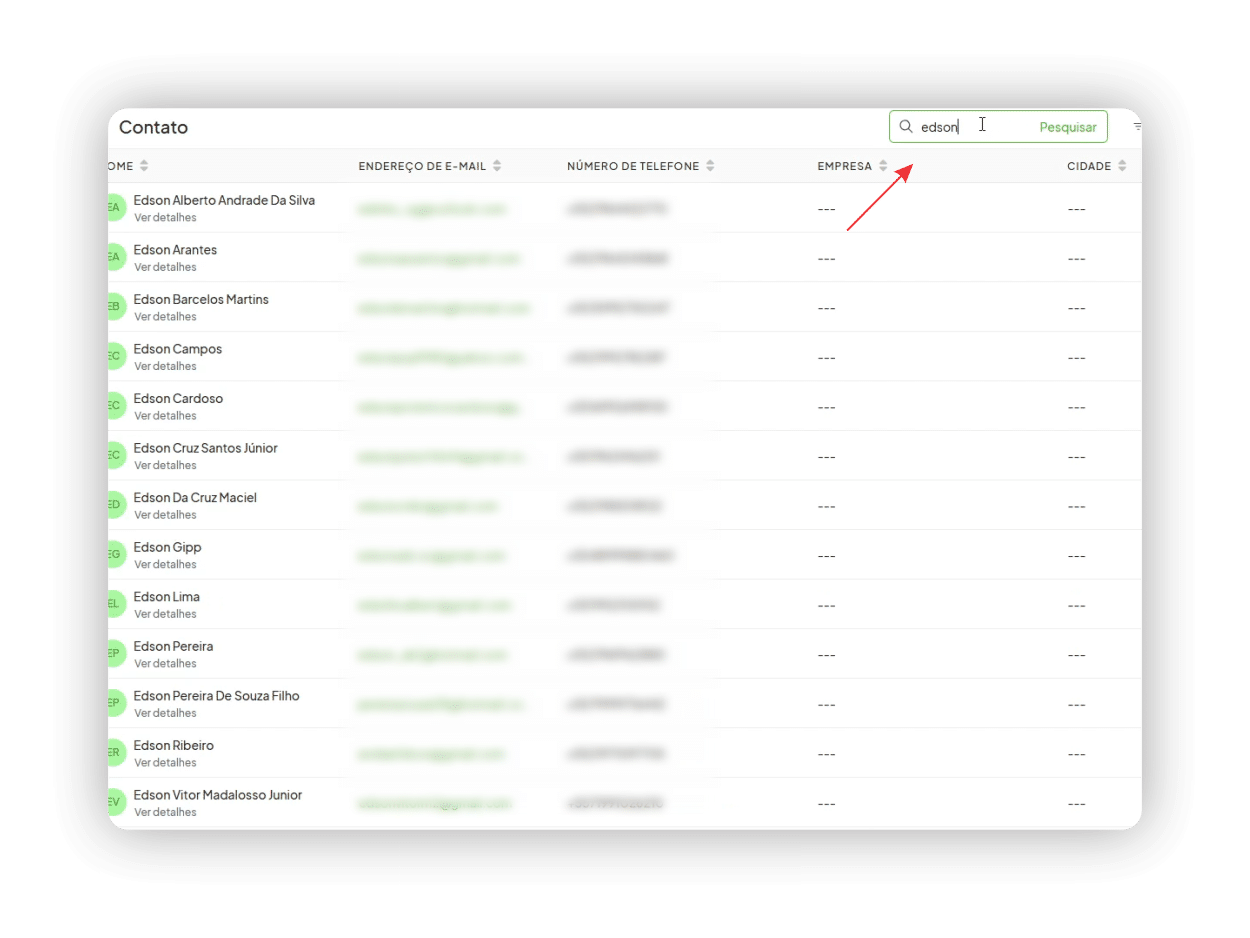1250x938 pixels.
Task: Select the name 'Edson Alberto Andrade Da Silva'
Action: (x=224, y=200)
